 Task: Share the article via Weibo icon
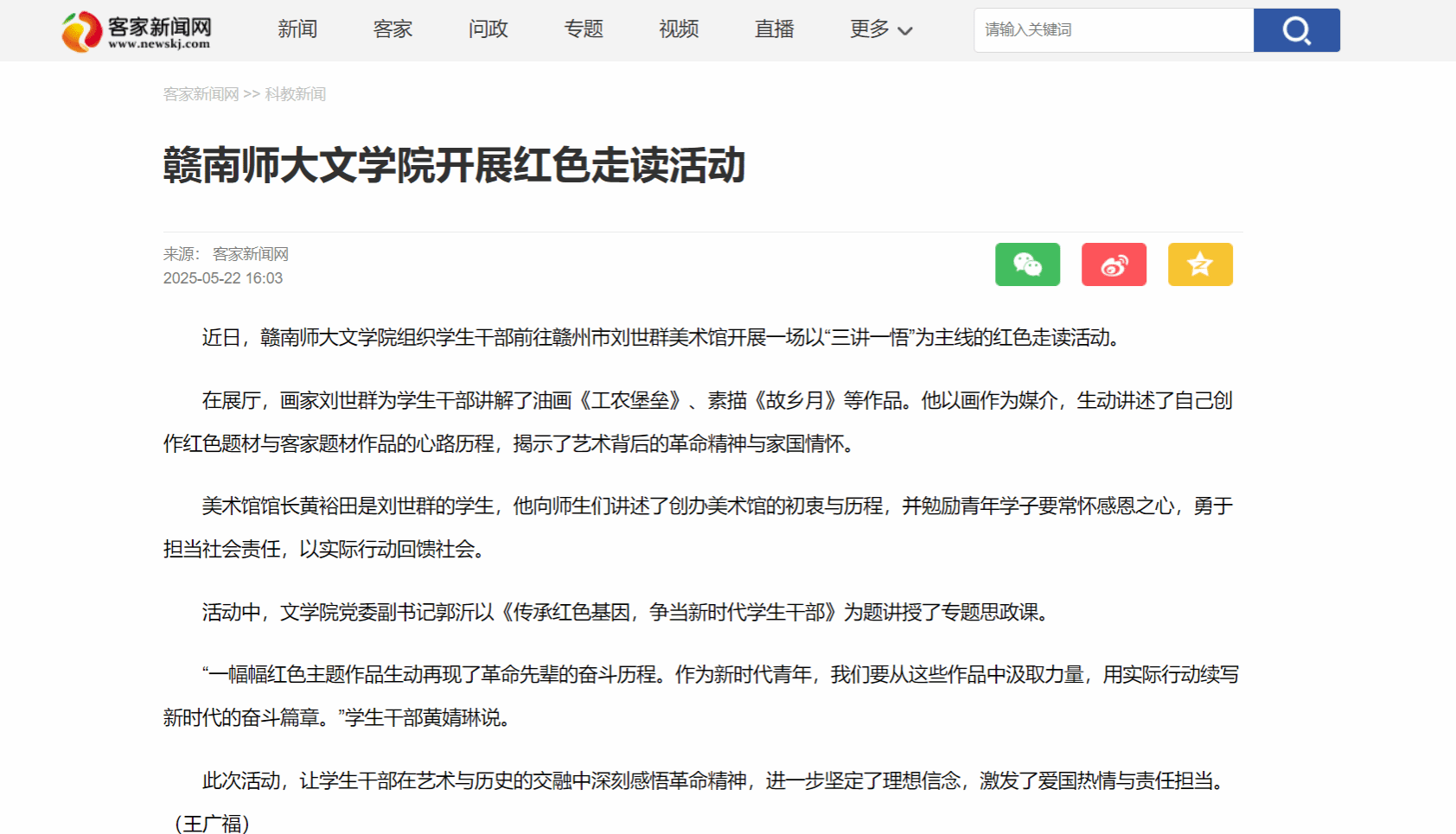[1114, 264]
